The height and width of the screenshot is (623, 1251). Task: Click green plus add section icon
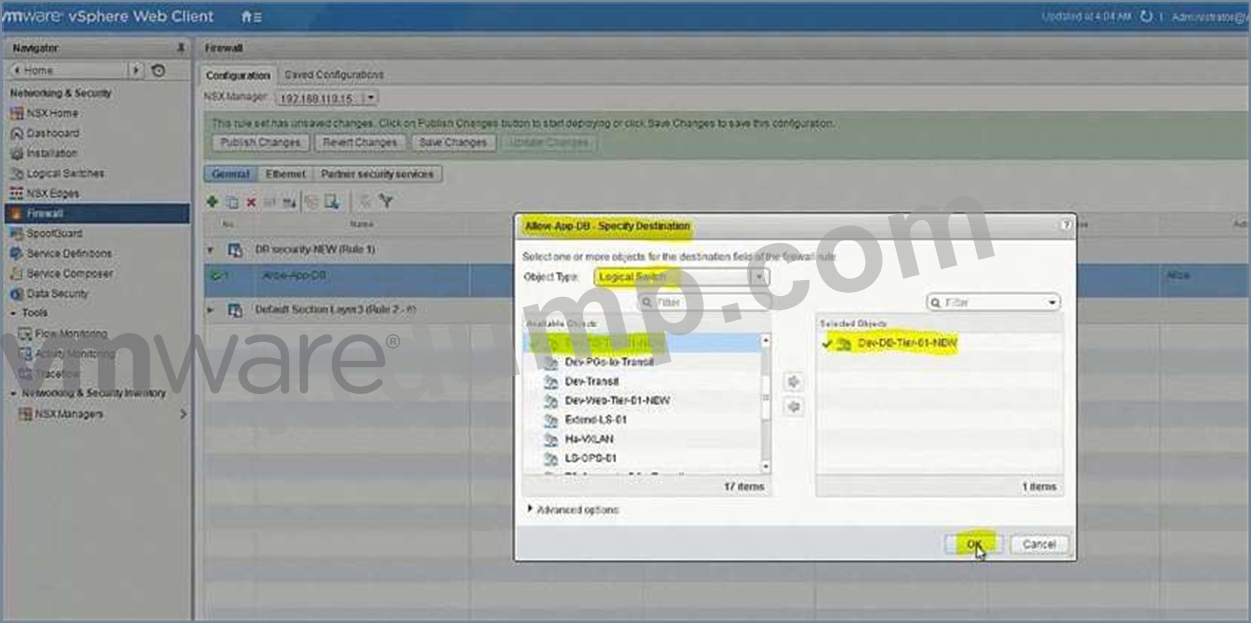[x=213, y=202]
